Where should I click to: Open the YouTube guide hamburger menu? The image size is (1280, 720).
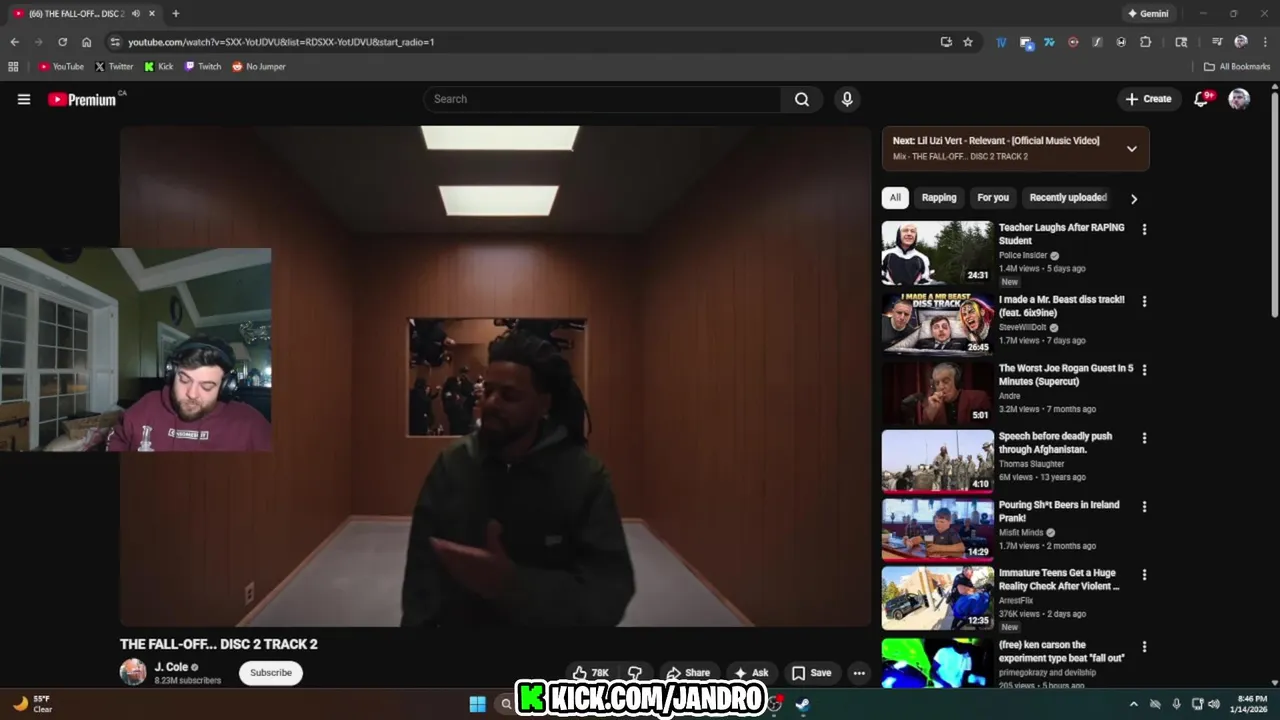[x=24, y=99]
